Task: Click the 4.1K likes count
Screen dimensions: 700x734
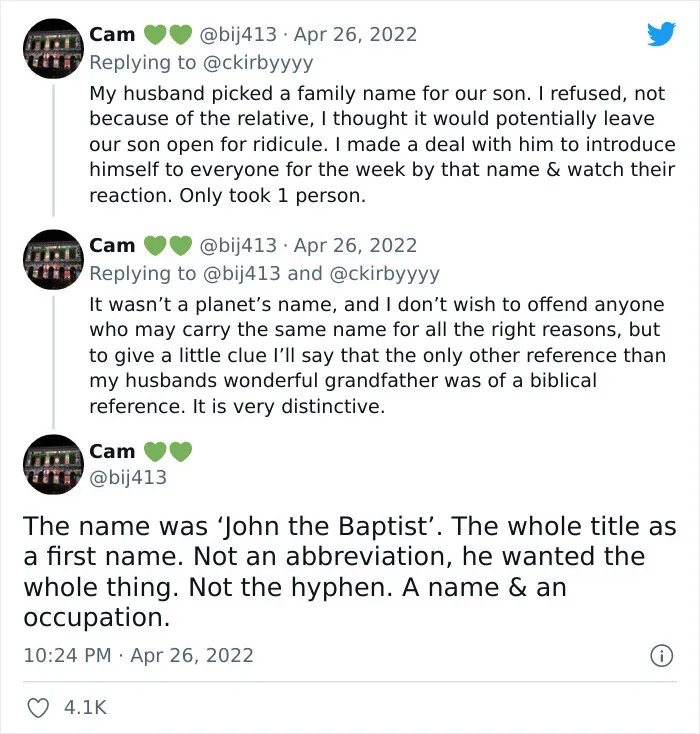Action: pos(85,707)
